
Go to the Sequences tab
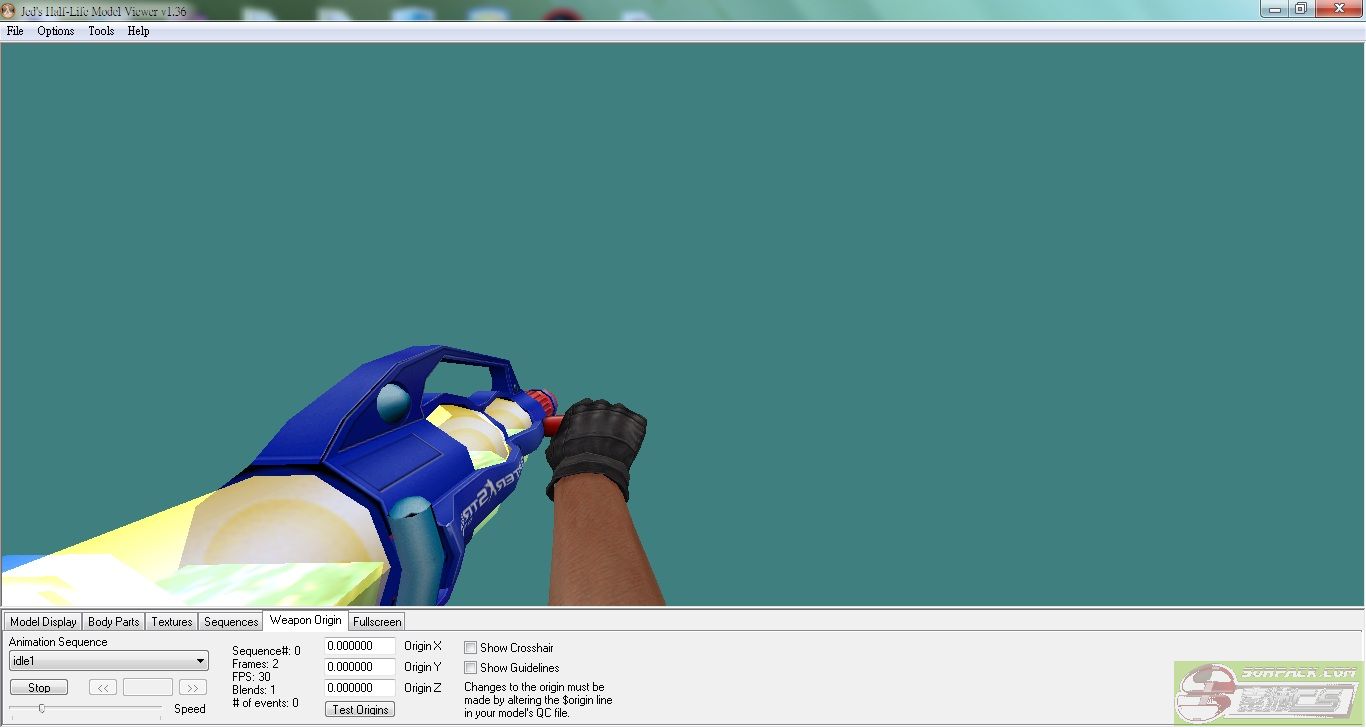coord(231,622)
